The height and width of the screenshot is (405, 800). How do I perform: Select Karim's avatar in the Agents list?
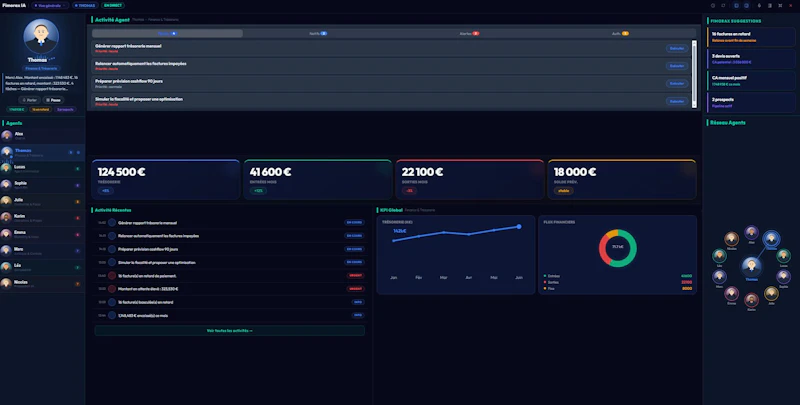pos(6,217)
